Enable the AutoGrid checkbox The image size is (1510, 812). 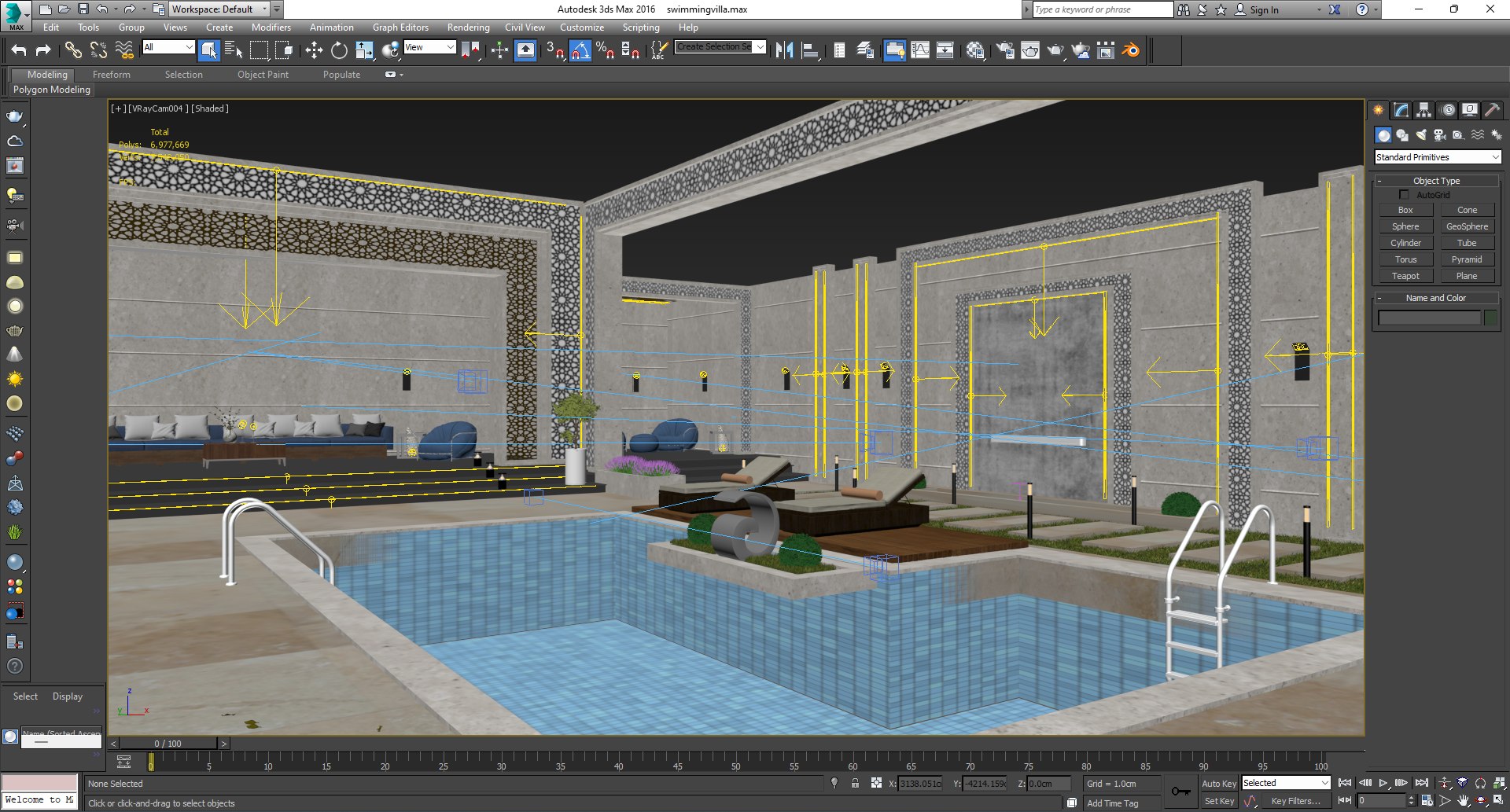pyautogui.click(x=1404, y=194)
